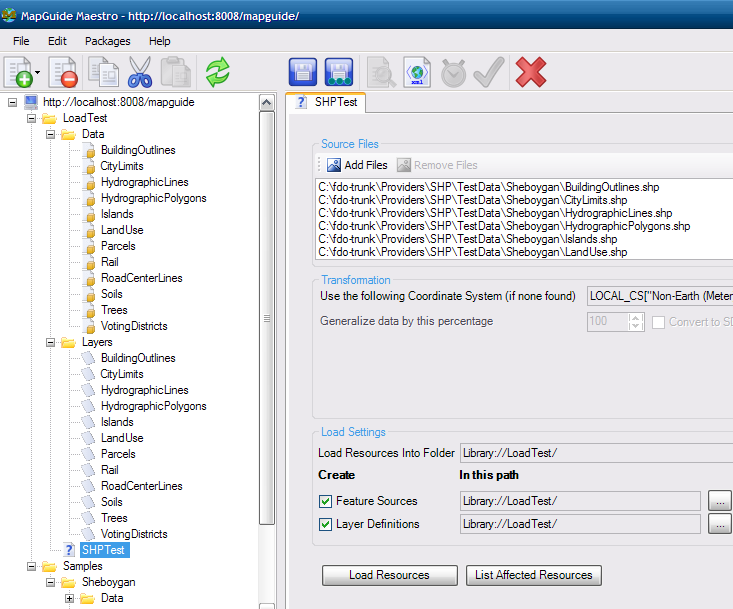
Task: Click the Save As floppy disk icon
Action: (x=338, y=72)
